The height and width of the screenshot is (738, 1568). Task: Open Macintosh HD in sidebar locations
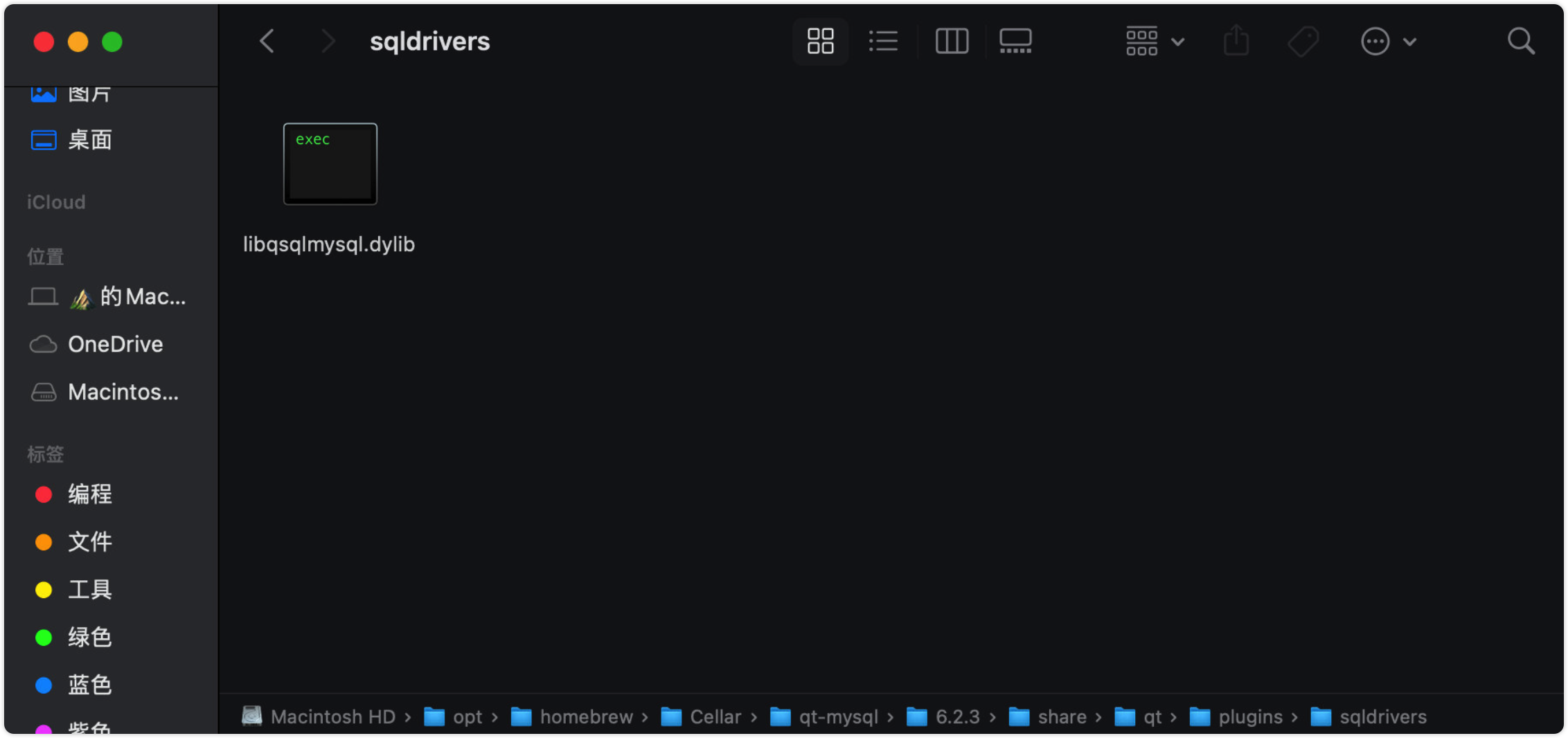point(123,393)
